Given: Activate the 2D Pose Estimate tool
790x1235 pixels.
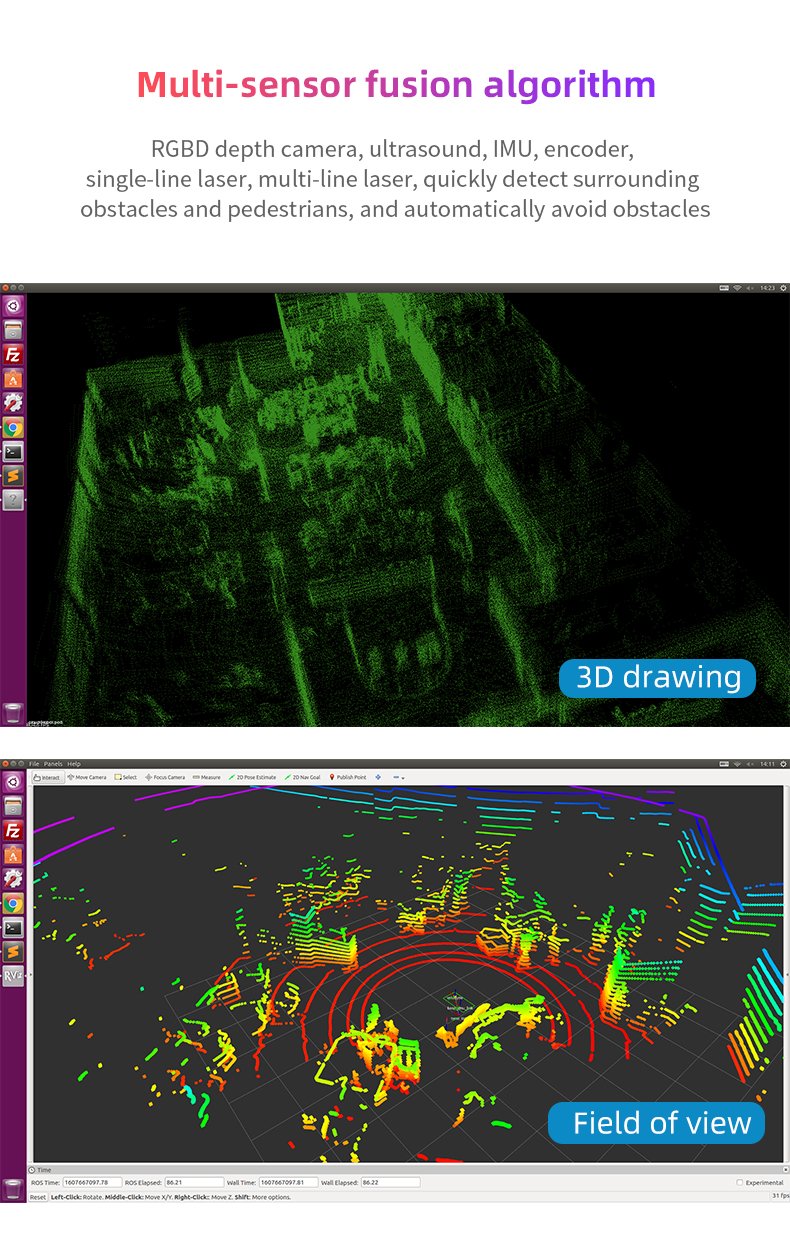Looking at the screenshot, I should (252, 777).
